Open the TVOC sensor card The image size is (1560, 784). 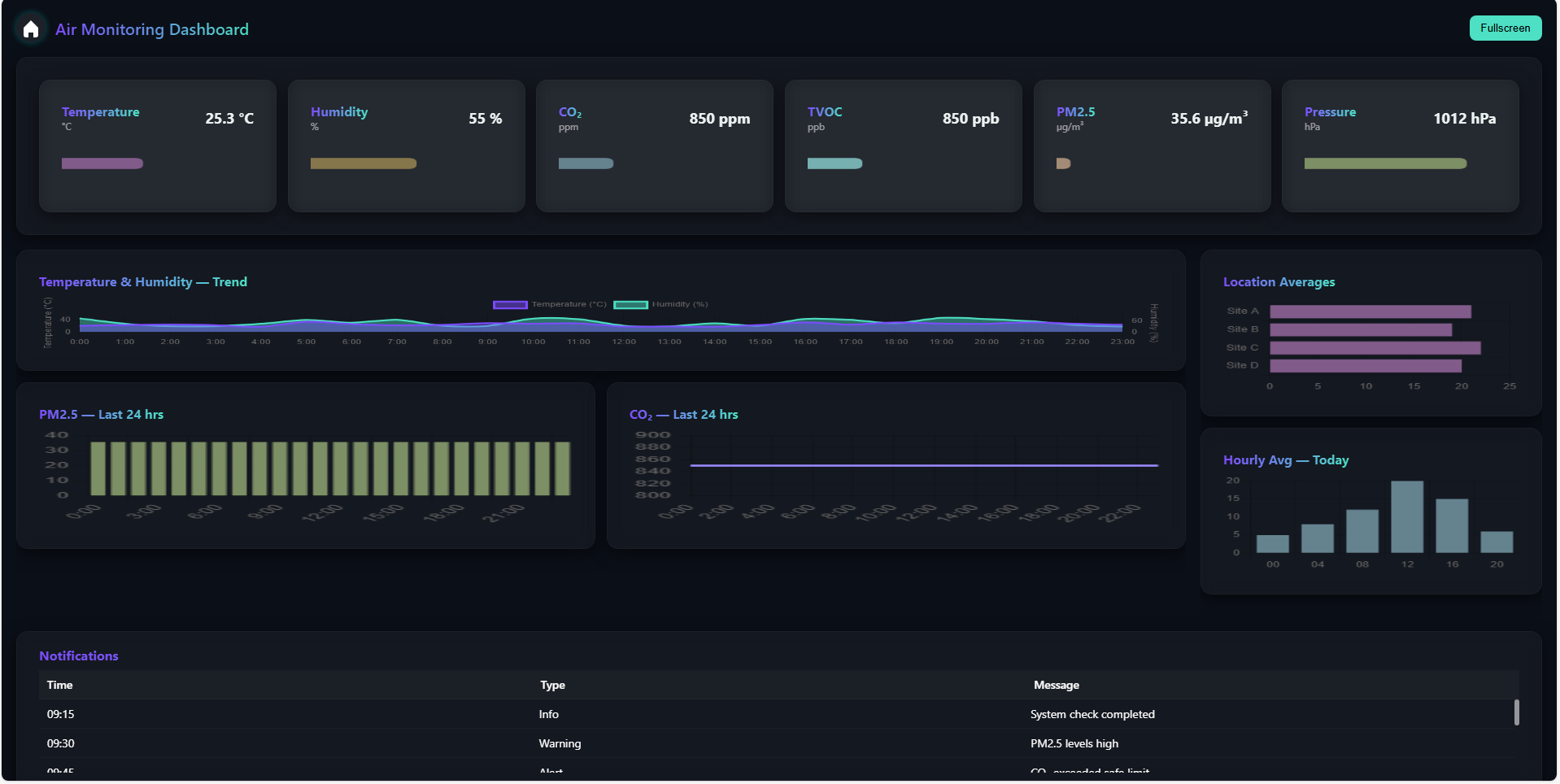(903, 146)
